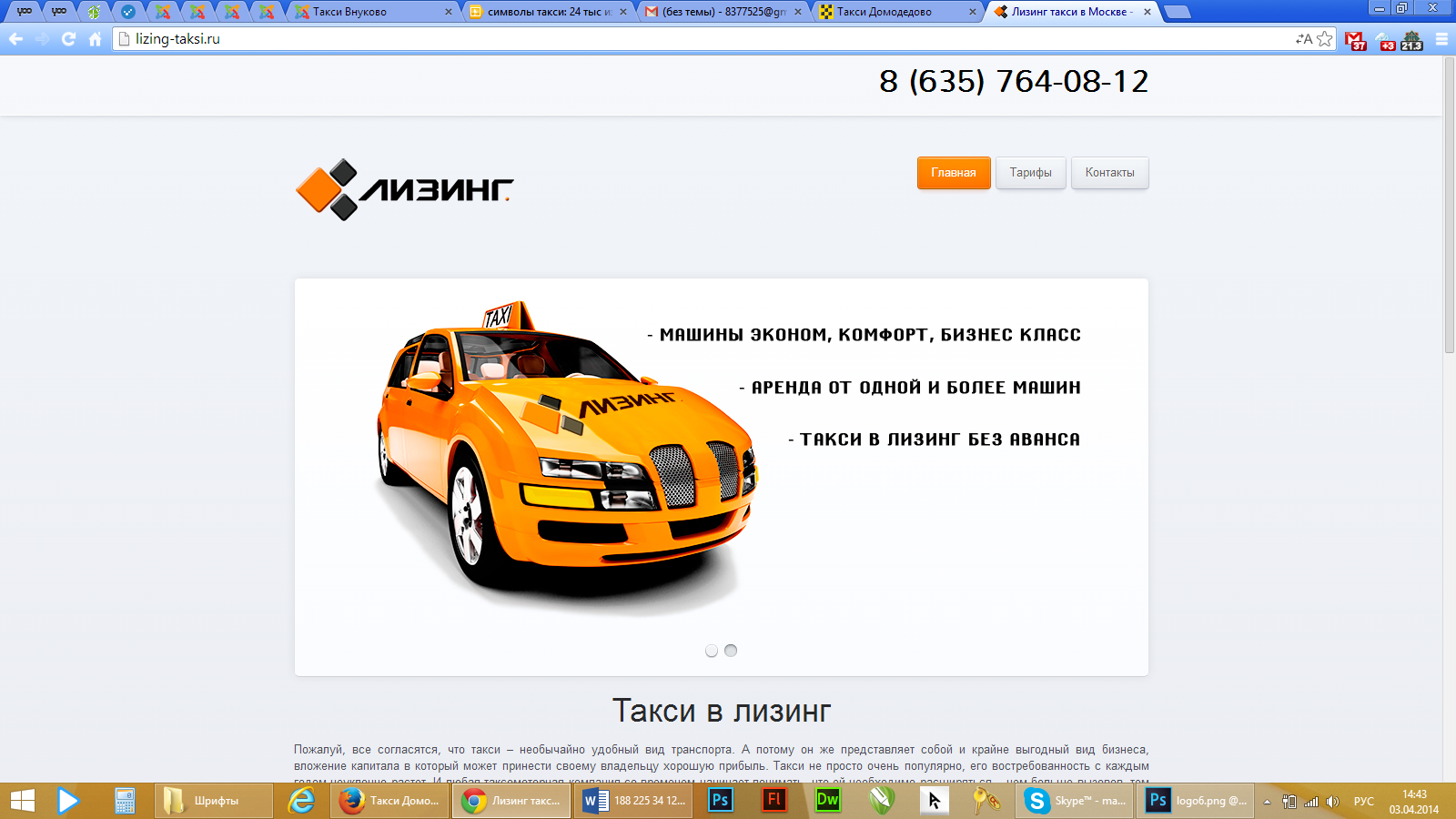Open the Word document 188 225 34 12...
The width and height of the screenshot is (1456, 819).
[633, 801]
